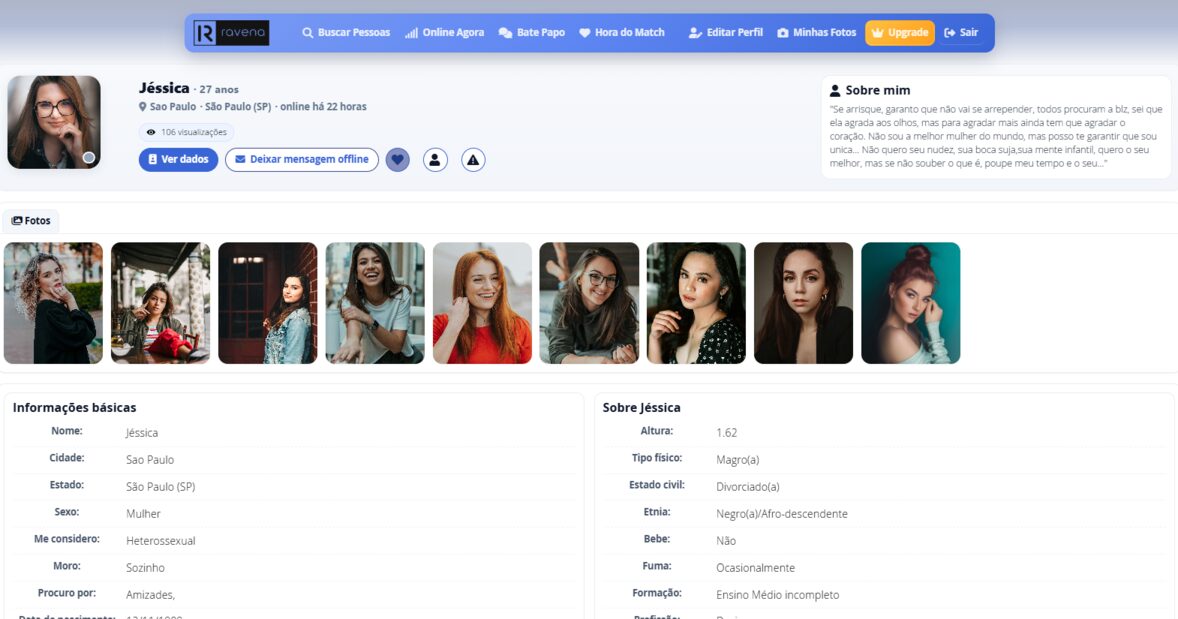Viewport: 1178px width, 619px height.
Task: Select Editar Perfil in top navigation
Action: (x=725, y=33)
